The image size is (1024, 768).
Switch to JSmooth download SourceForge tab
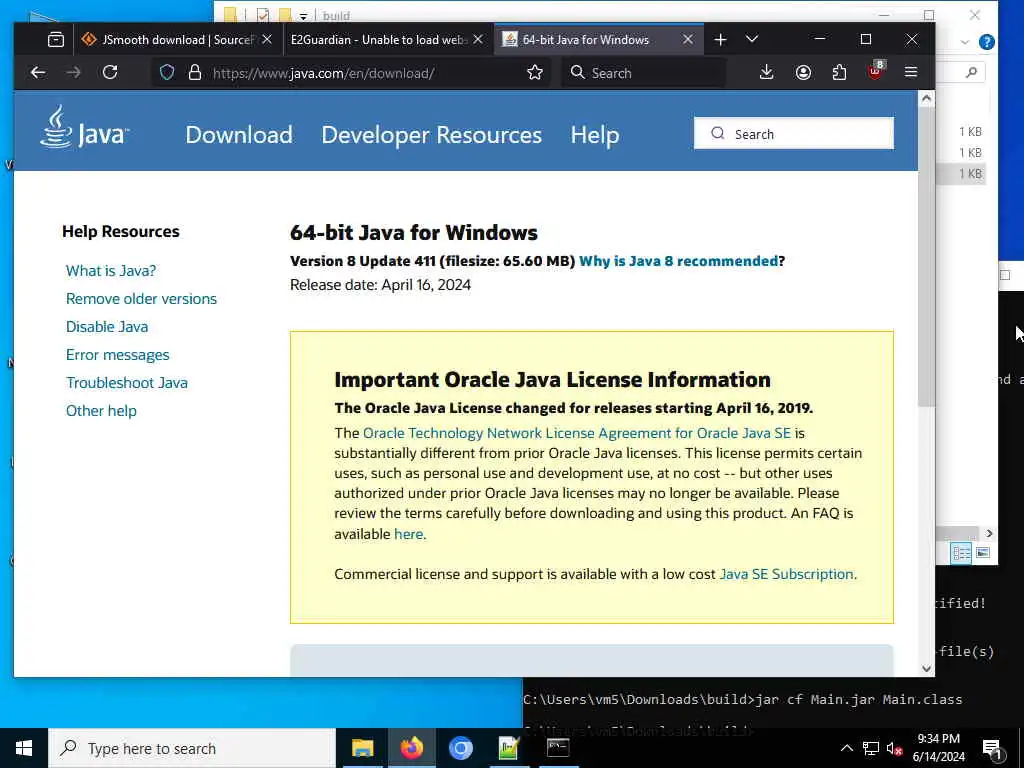click(x=177, y=40)
